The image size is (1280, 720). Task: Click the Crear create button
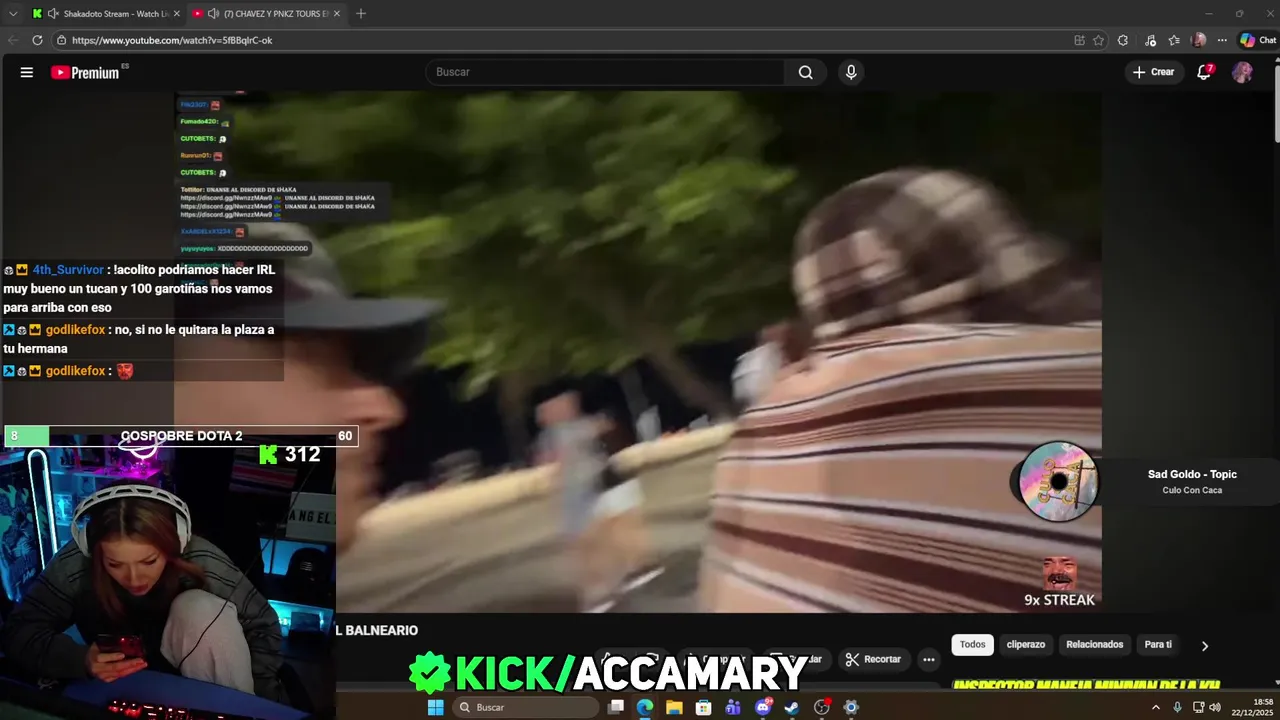click(1154, 72)
